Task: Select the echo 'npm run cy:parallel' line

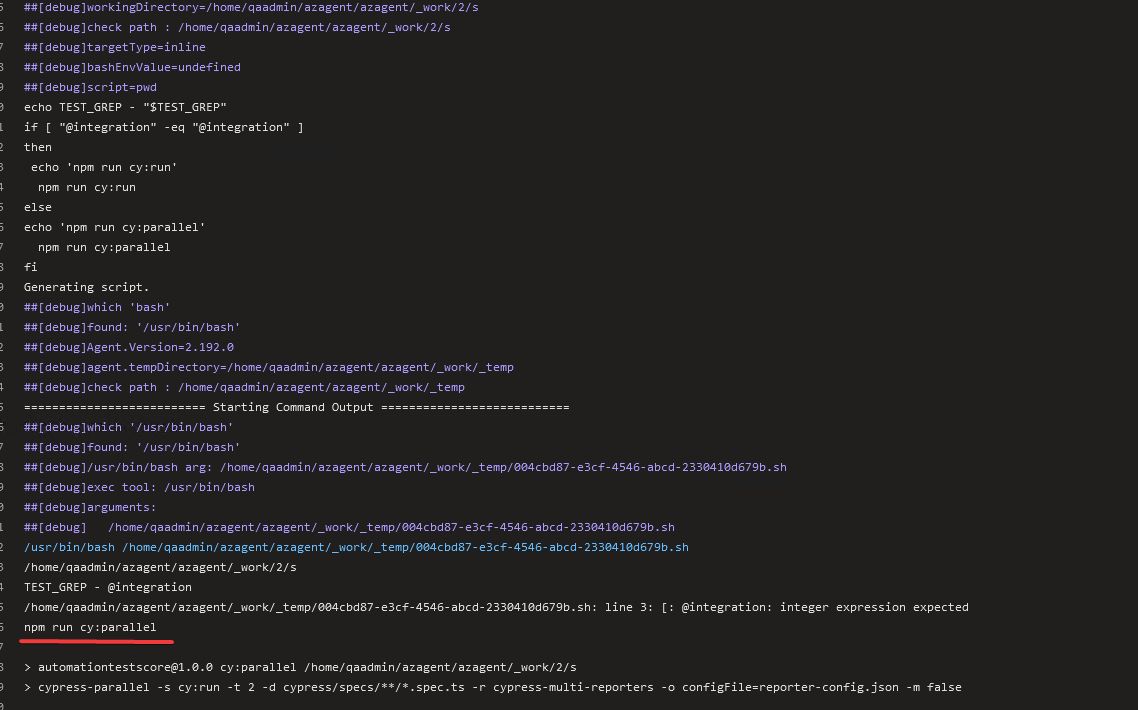Action: tap(115, 227)
